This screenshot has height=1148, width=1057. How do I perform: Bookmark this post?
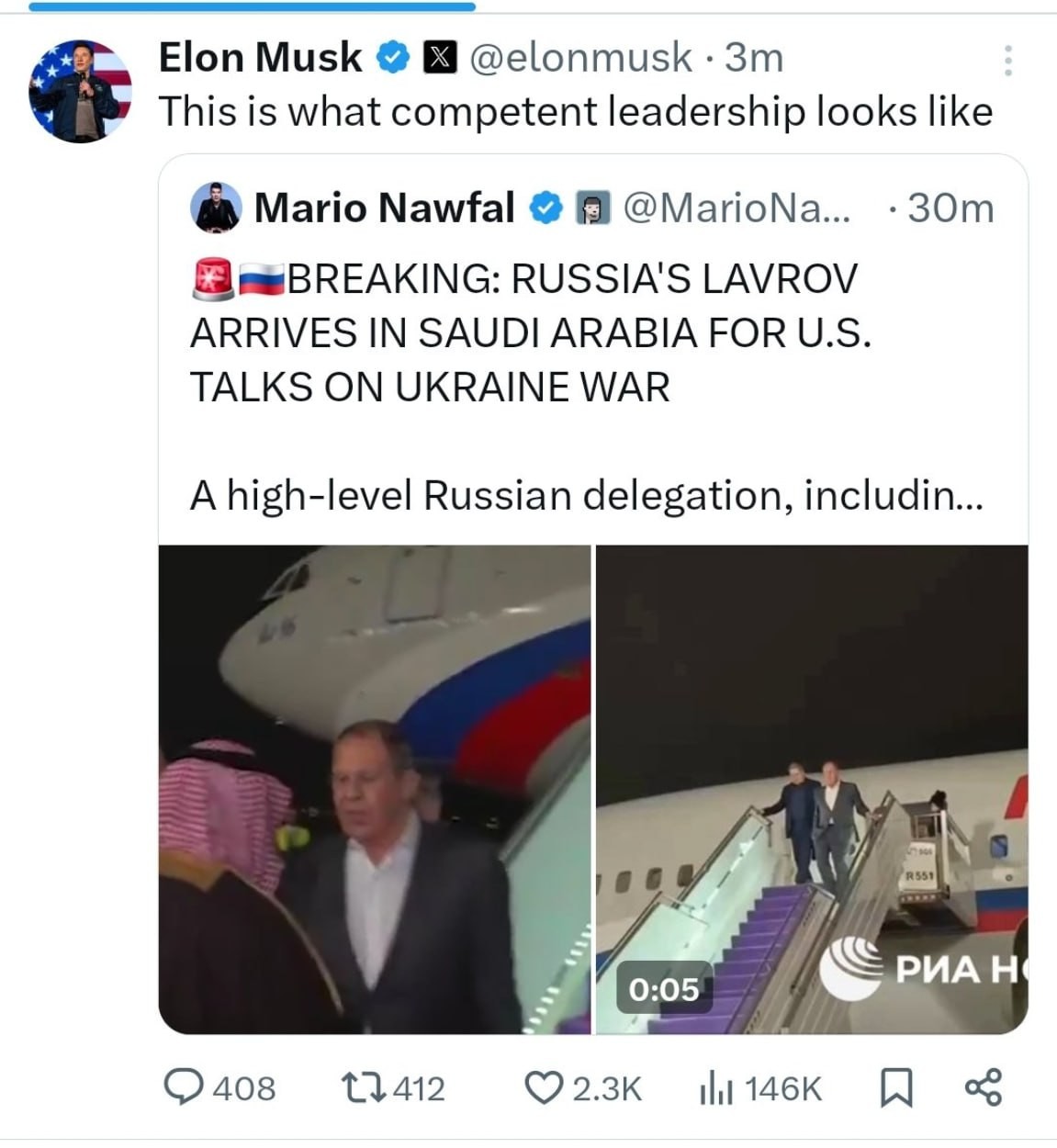click(x=895, y=1088)
